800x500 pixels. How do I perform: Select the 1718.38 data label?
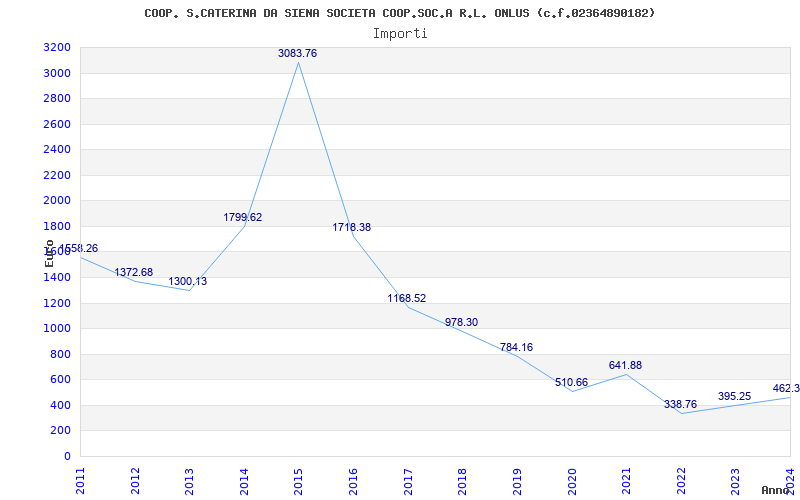(352, 228)
